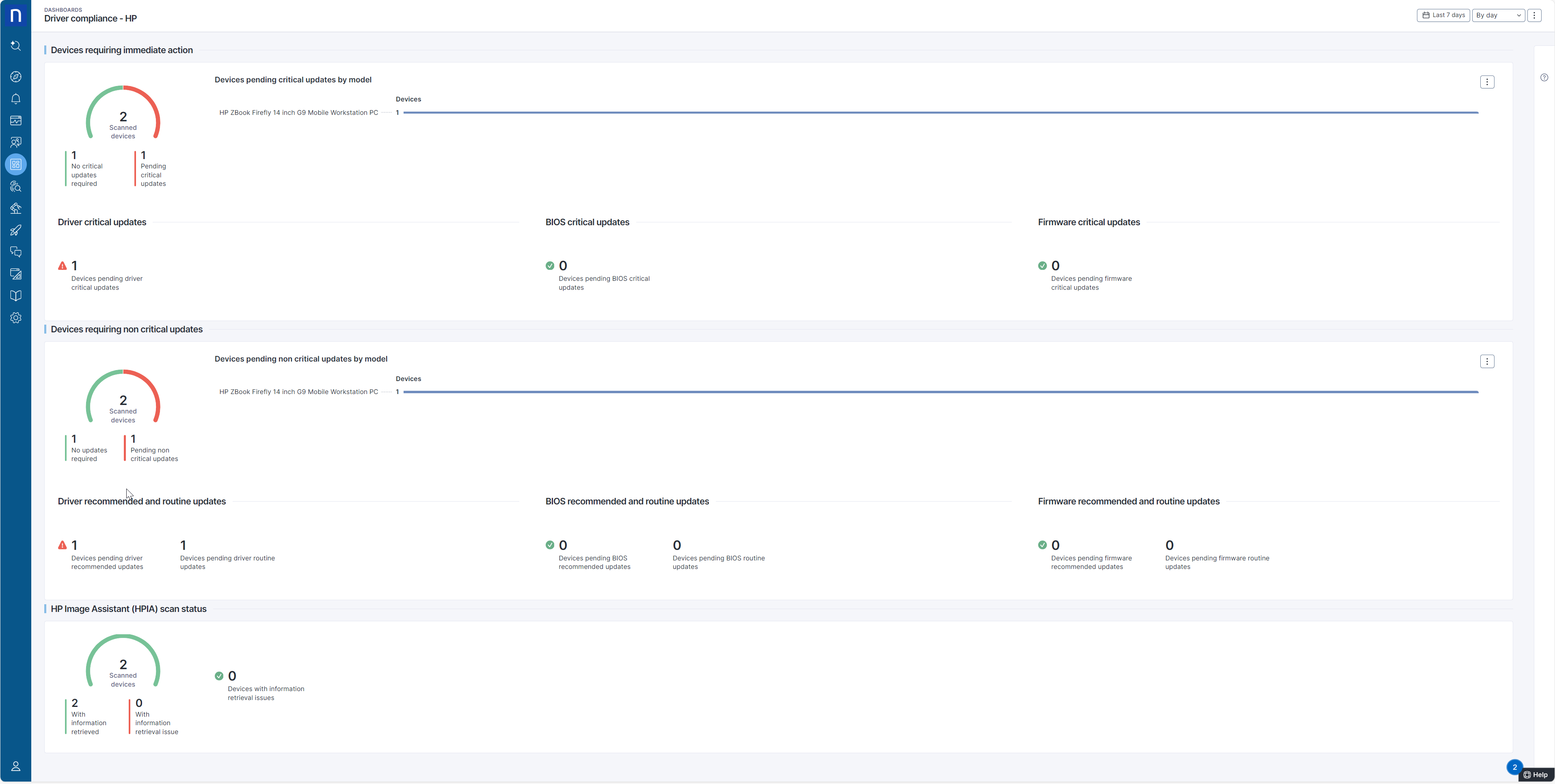Click 'Devices pending driver critical updates' value

point(74,265)
